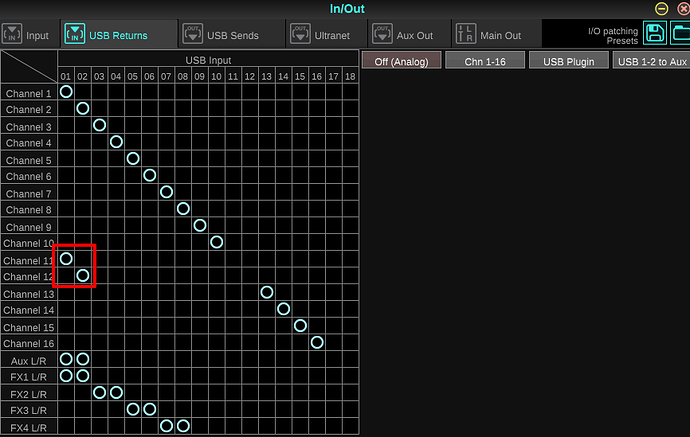The height and width of the screenshot is (437, 690).
Task: Toggle FX4 L/R patch at USB input 07
Action: point(166,426)
